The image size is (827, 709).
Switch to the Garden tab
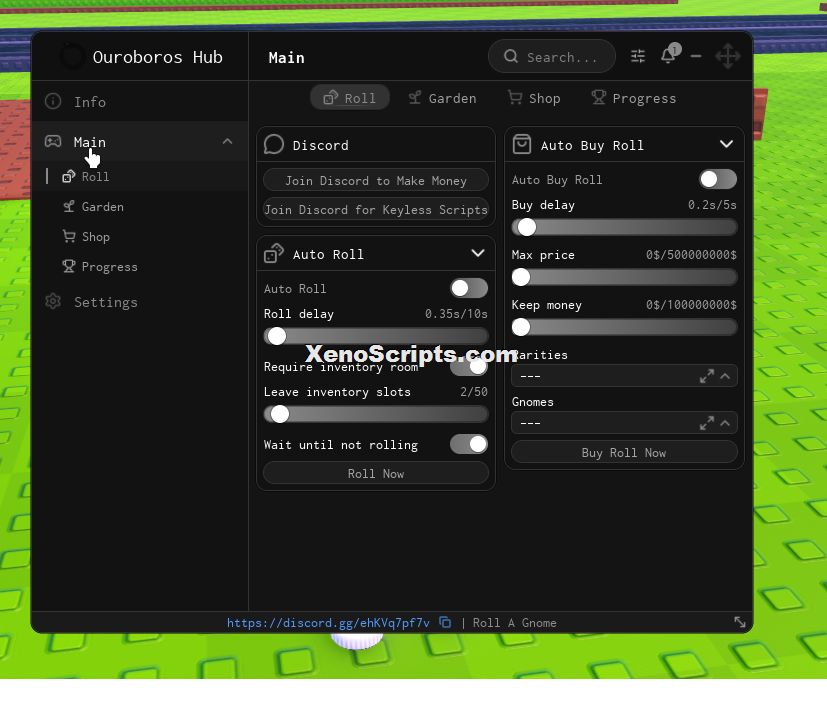click(x=443, y=98)
